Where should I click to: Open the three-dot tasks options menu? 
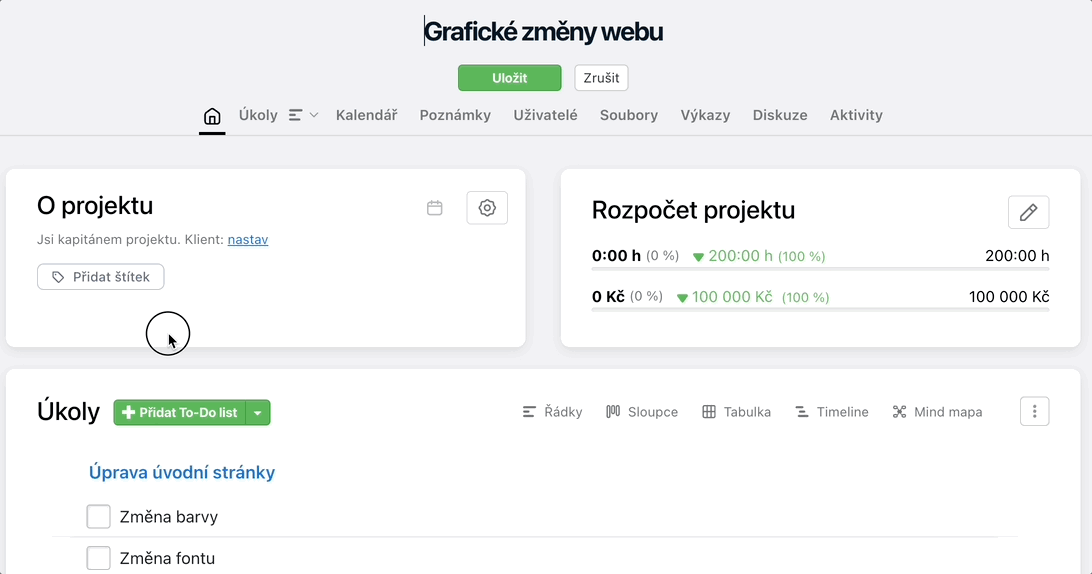[1034, 412]
